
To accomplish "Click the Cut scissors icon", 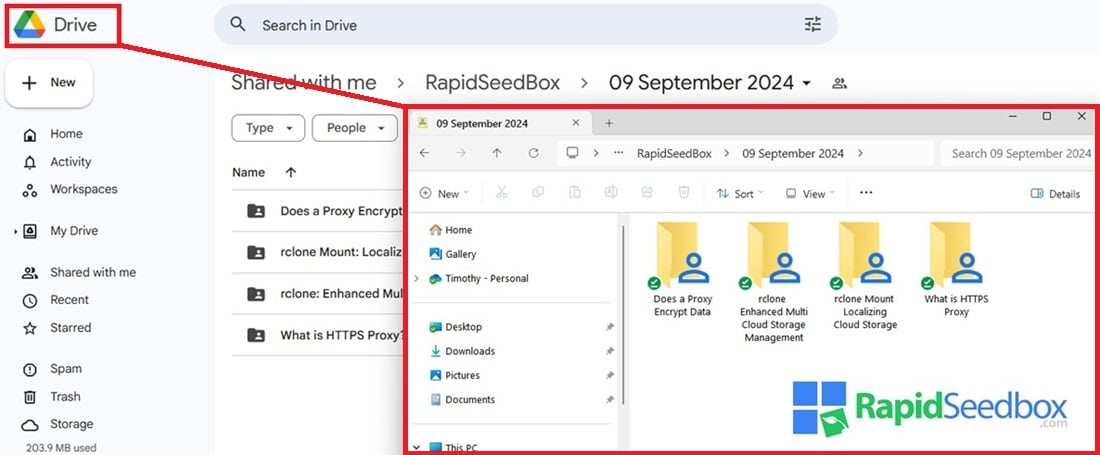I will coord(502,193).
